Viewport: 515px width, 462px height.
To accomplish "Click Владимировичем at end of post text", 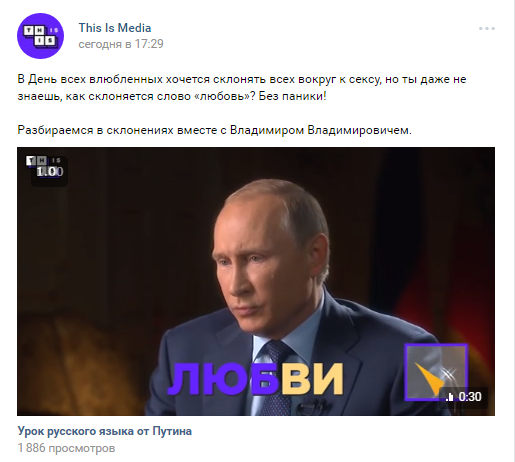I will [x=359, y=130].
